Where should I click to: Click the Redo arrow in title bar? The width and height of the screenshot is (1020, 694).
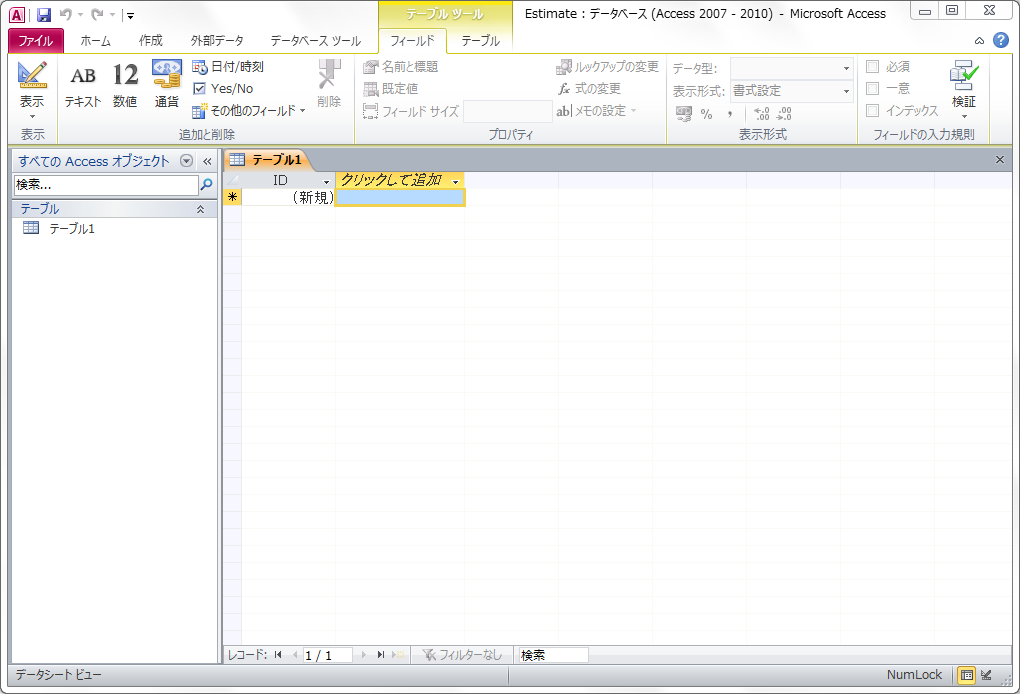pos(97,14)
